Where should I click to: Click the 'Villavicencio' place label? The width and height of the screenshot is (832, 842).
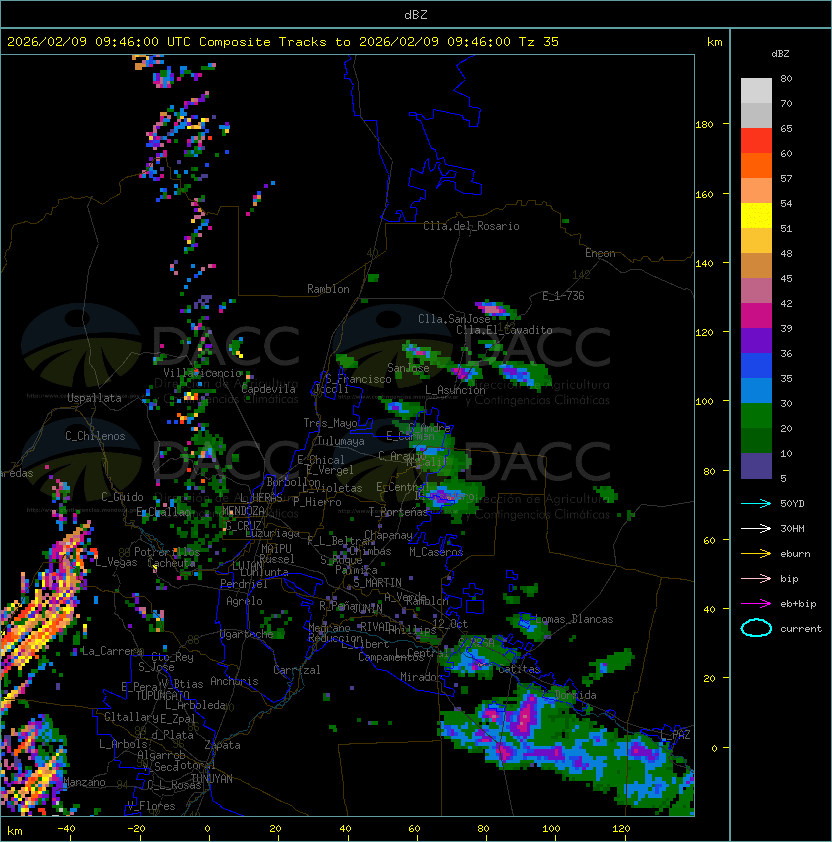pyautogui.click(x=202, y=373)
